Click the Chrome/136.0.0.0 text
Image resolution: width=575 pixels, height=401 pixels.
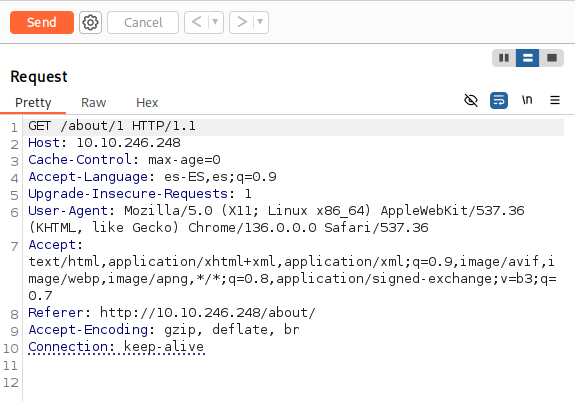pos(252,228)
